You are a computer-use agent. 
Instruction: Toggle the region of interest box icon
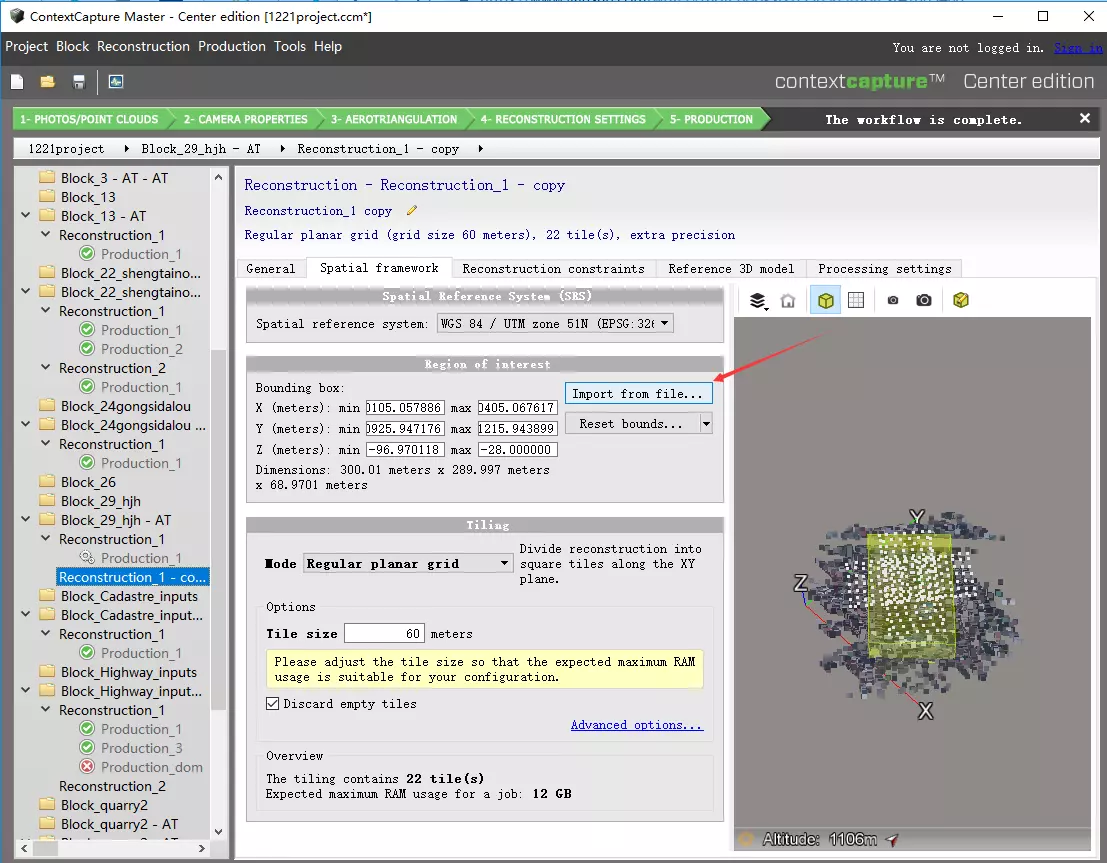pyautogui.click(x=825, y=301)
